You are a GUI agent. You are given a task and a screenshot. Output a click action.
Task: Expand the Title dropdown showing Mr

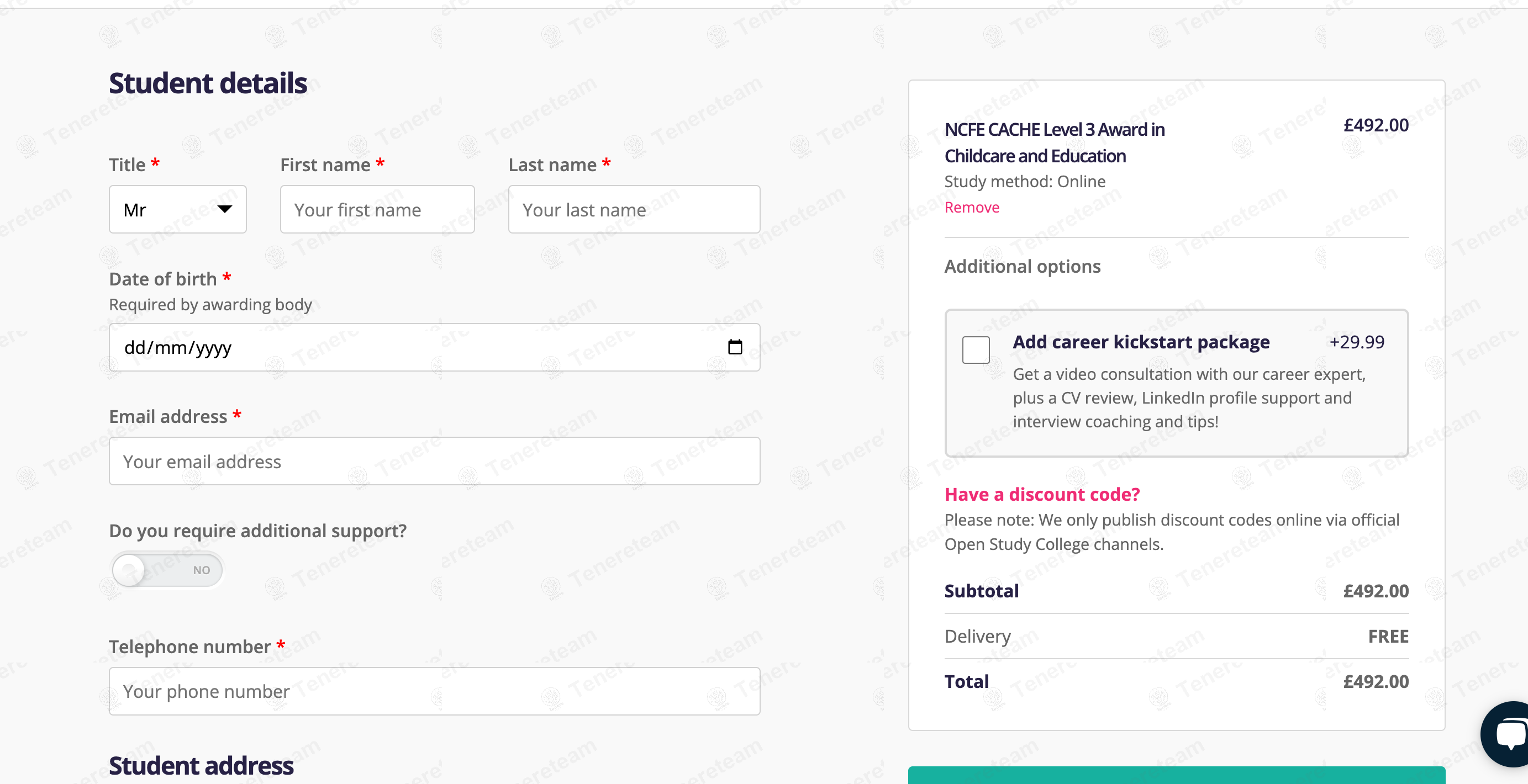pos(177,209)
